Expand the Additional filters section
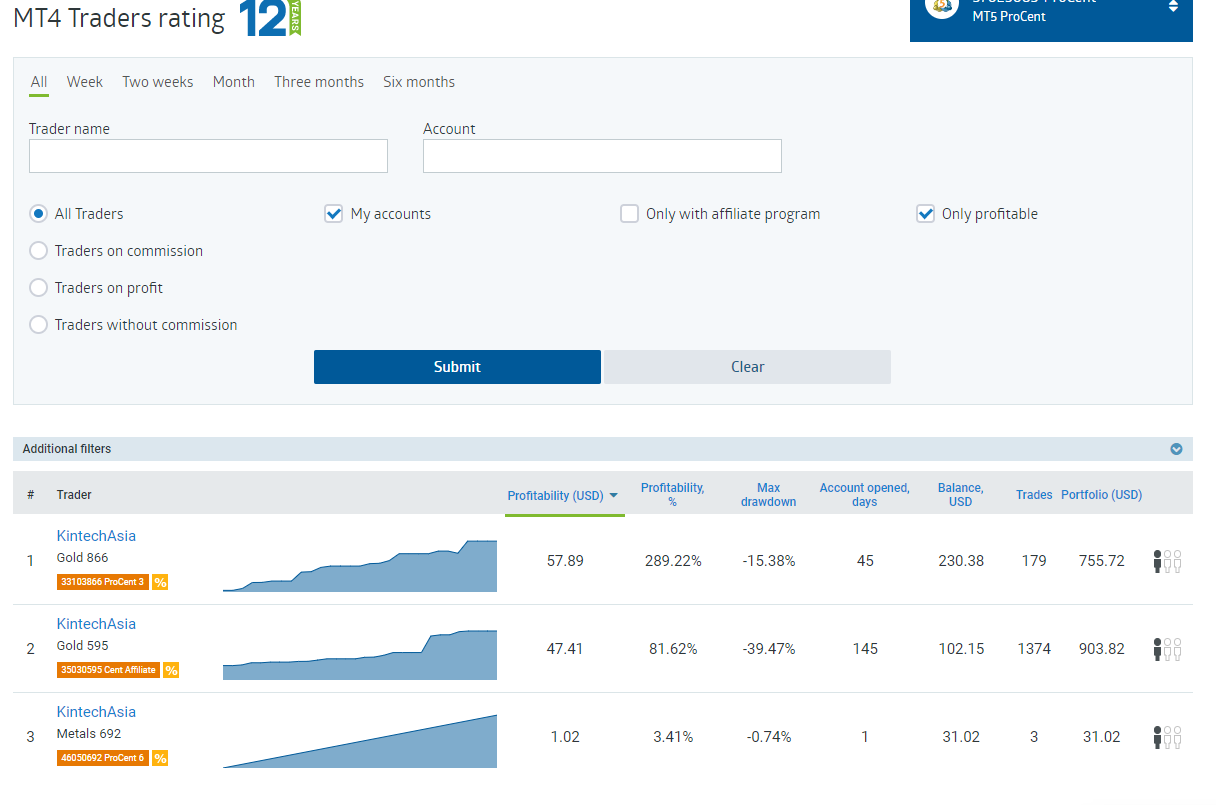The width and height of the screenshot is (1216, 805). [x=1176, y=449]
